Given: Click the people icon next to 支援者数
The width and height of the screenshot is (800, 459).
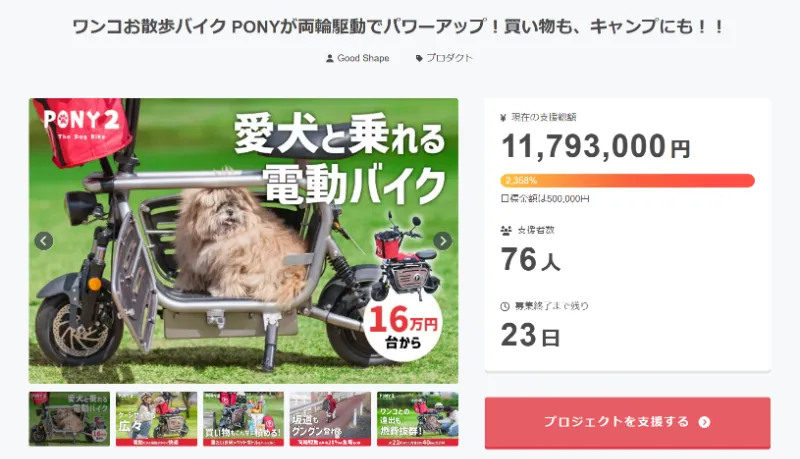Looking at the screenshot, I should [504, 230].
